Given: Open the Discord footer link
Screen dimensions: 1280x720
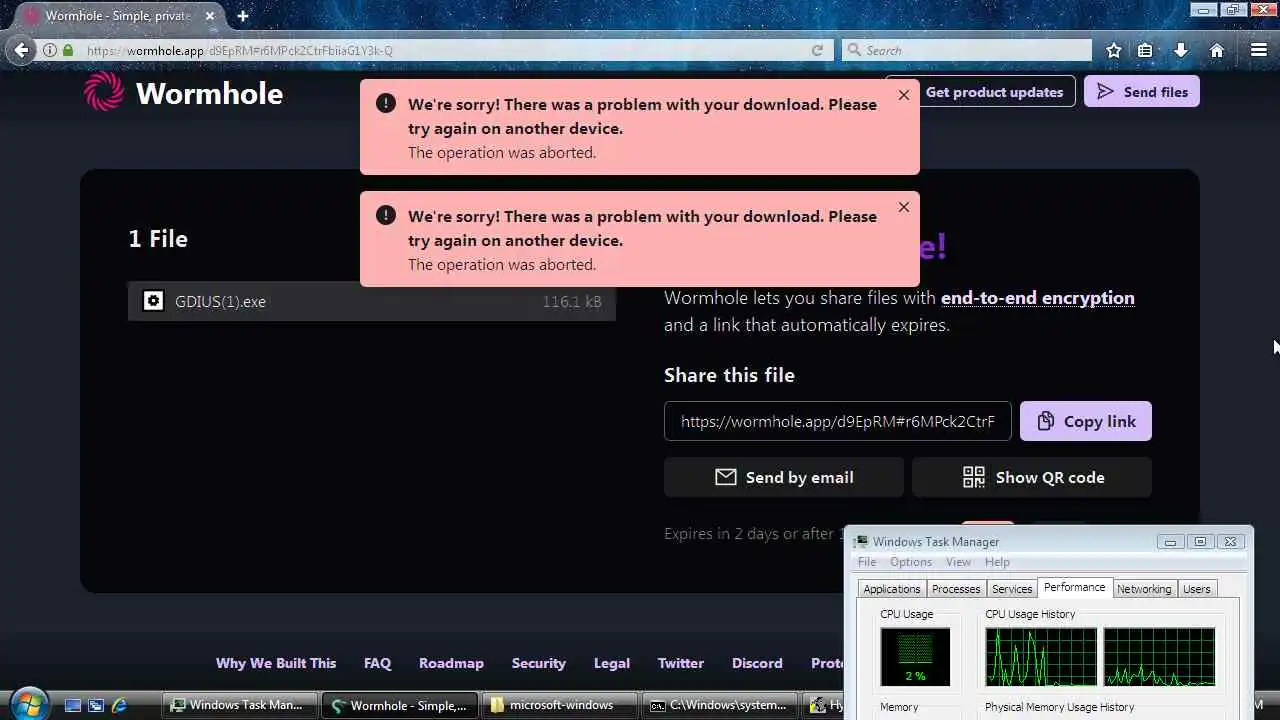Looking at the screenshot, I should click(x=757, y=663).
